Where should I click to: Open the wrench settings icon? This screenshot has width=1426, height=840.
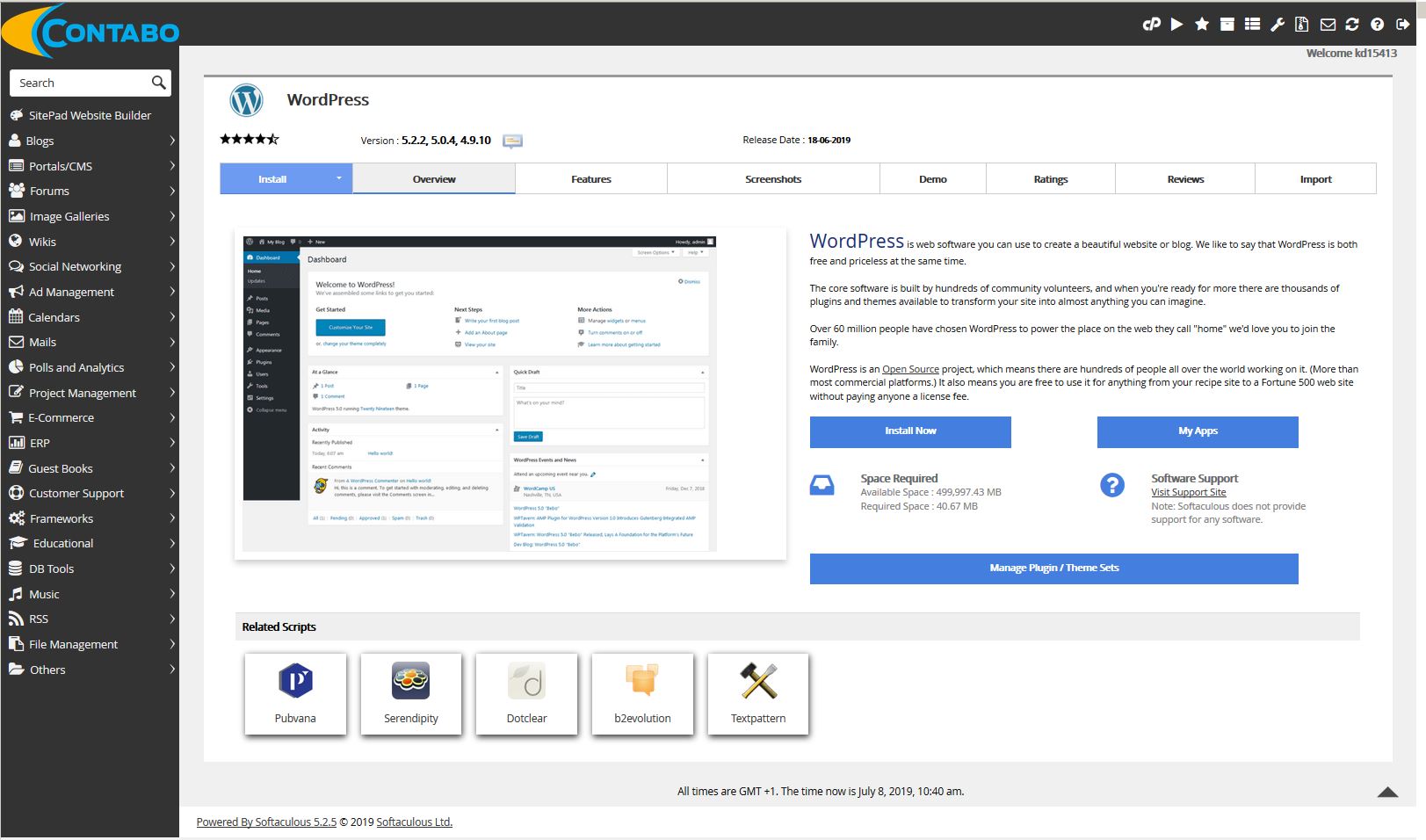[x=1278, y=25]
